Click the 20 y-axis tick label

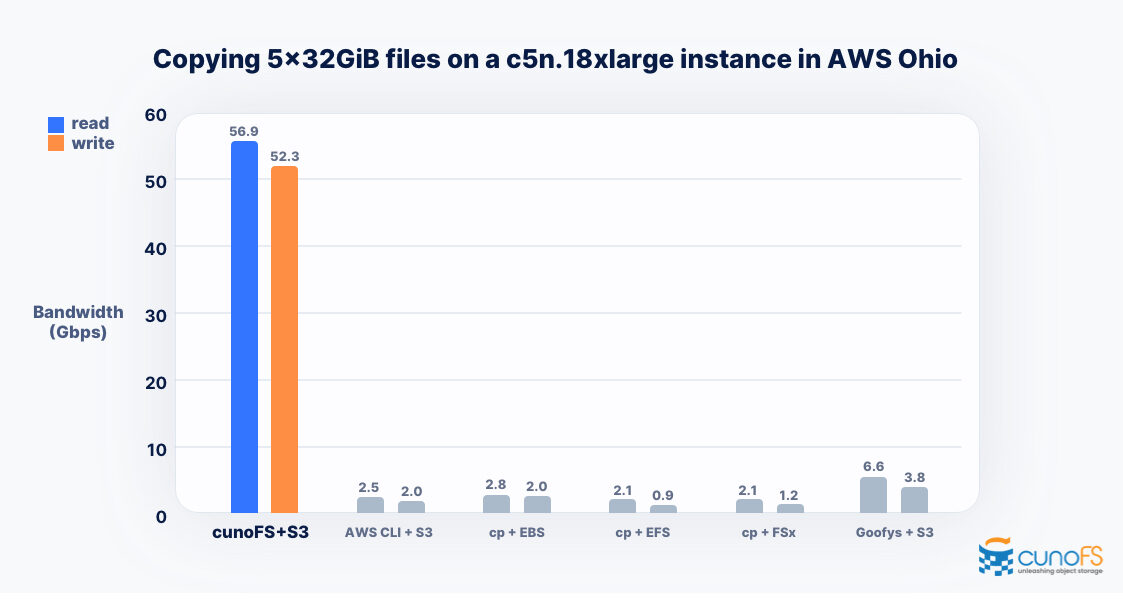(155, 383)
